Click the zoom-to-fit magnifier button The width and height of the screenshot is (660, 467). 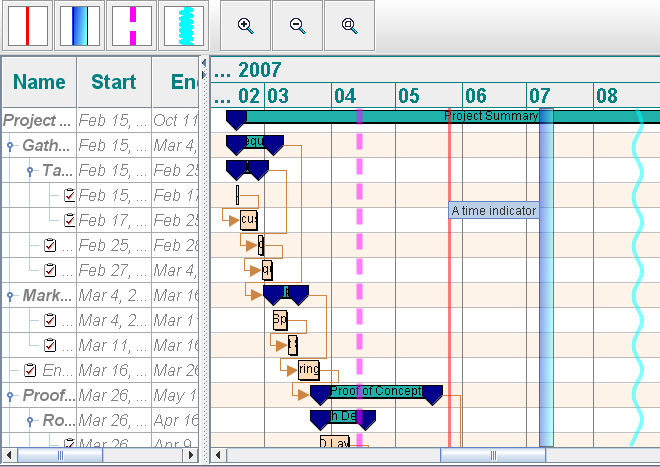click(350, 26)
